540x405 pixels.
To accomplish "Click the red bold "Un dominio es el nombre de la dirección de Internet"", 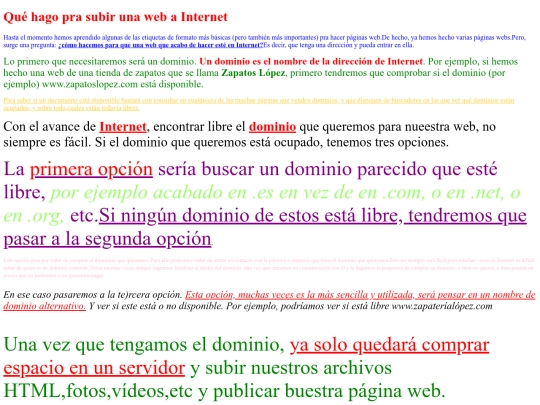I will 311,62.
